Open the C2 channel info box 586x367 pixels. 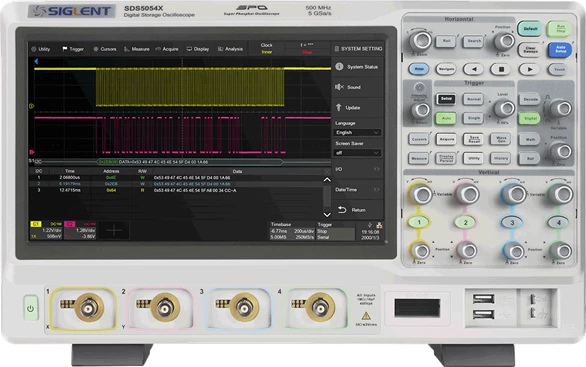coord(80,230)
